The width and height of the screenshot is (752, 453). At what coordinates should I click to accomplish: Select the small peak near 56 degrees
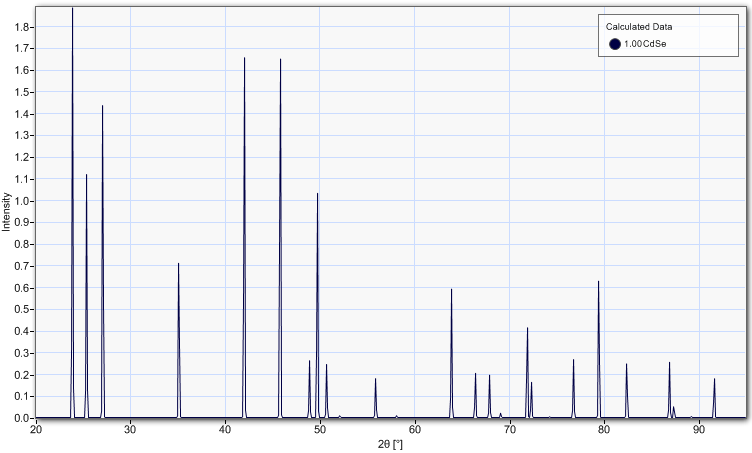point(375,379)
